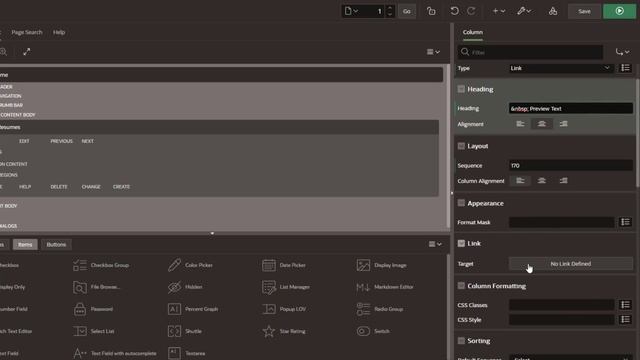
Task: Click the CSS Style field
Action: [561, 320]
